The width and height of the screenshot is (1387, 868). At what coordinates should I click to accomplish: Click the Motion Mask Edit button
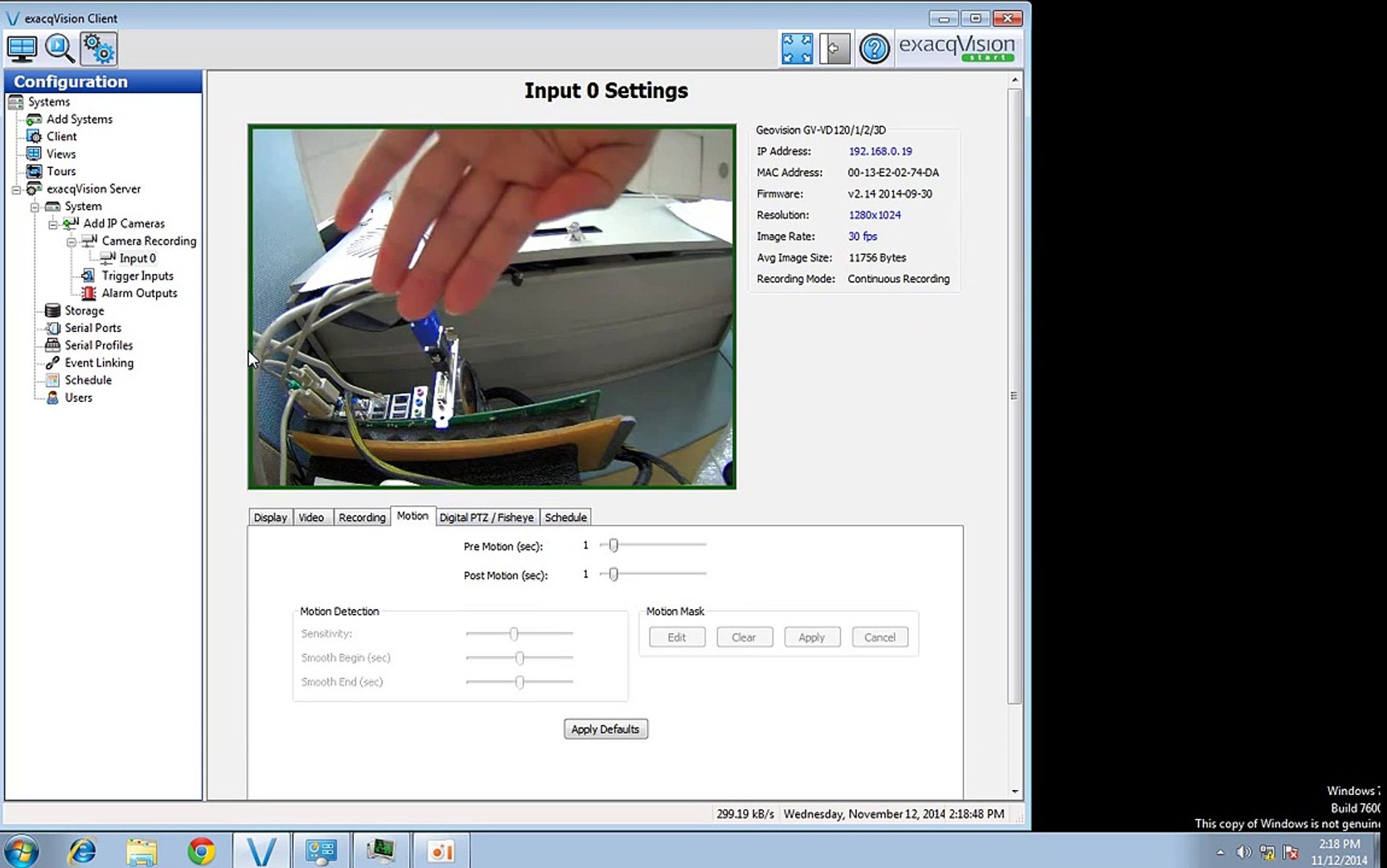(x=677, y=637)
